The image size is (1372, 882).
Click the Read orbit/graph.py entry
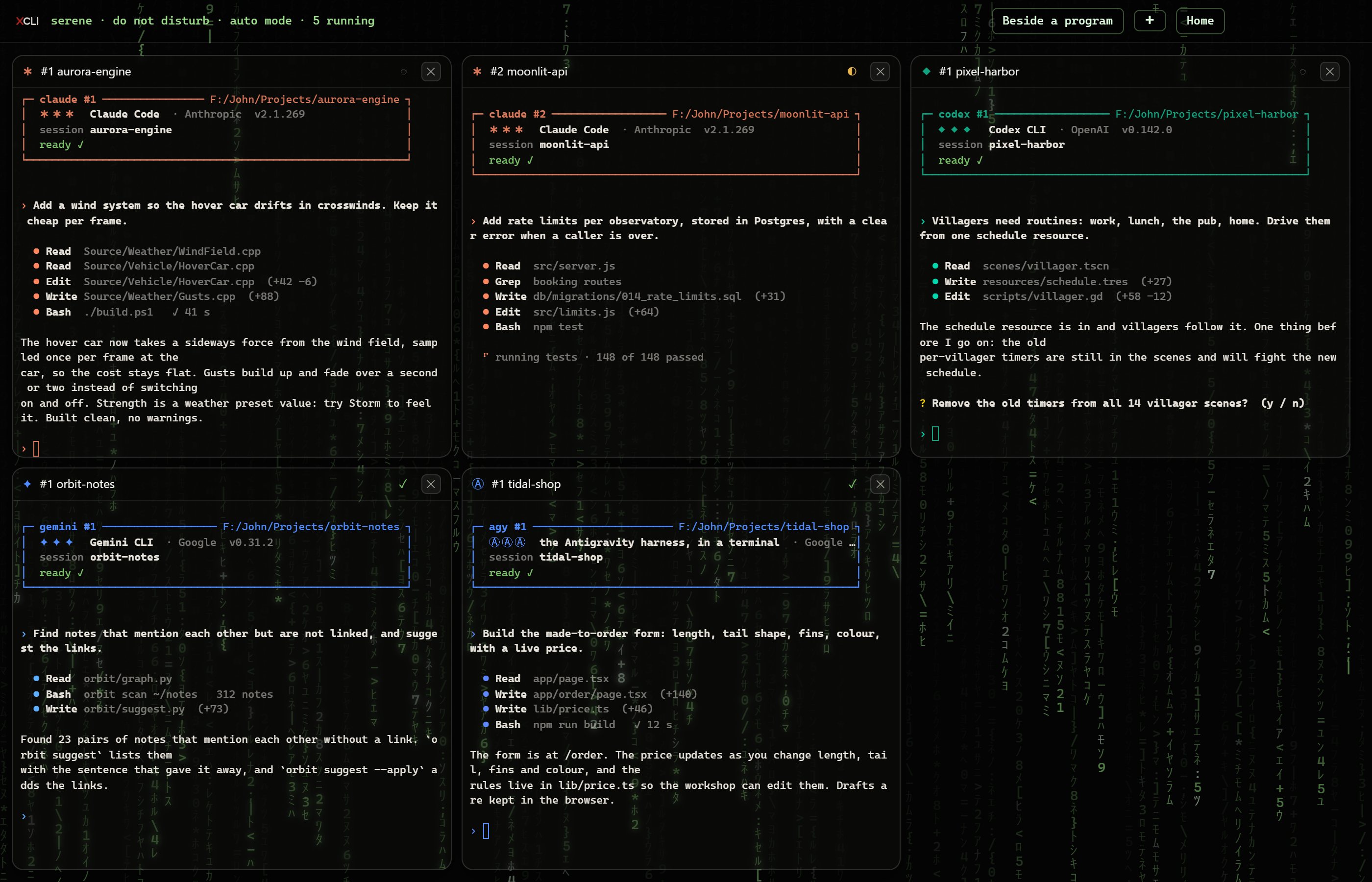102,678
